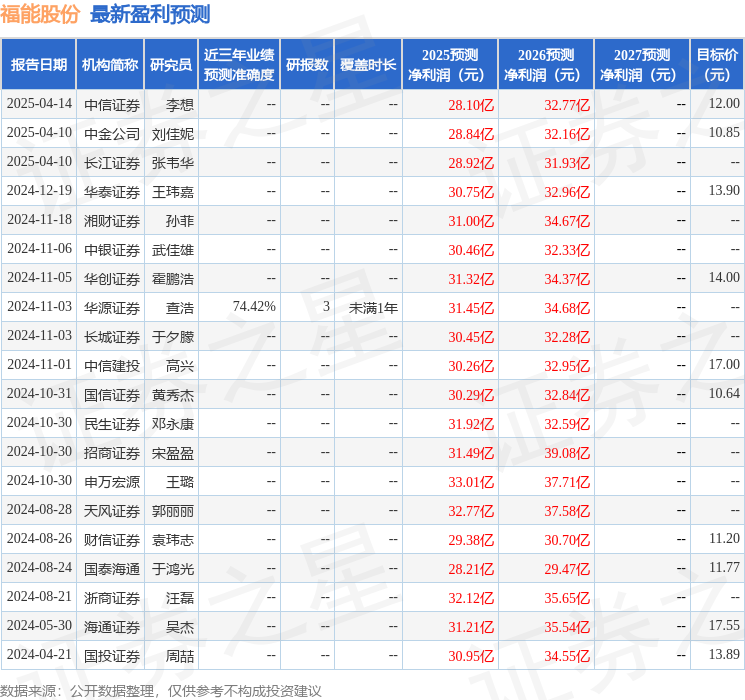The width and height of the screenshot is (745, 700).
Task: Click the 中金公司 institution cell
Action: pos(112,134)
